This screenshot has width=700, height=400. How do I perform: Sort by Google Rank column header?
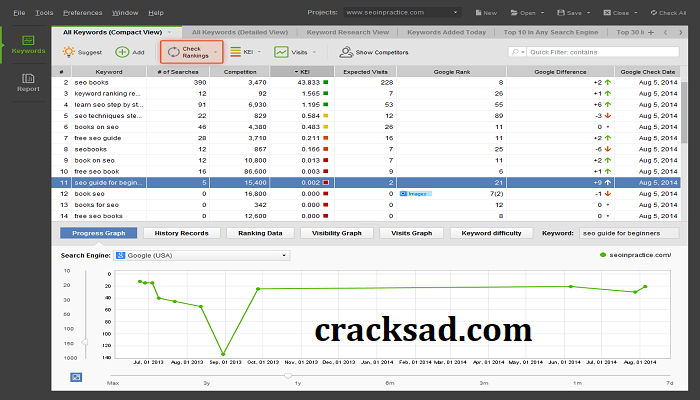tap(451, 71)
